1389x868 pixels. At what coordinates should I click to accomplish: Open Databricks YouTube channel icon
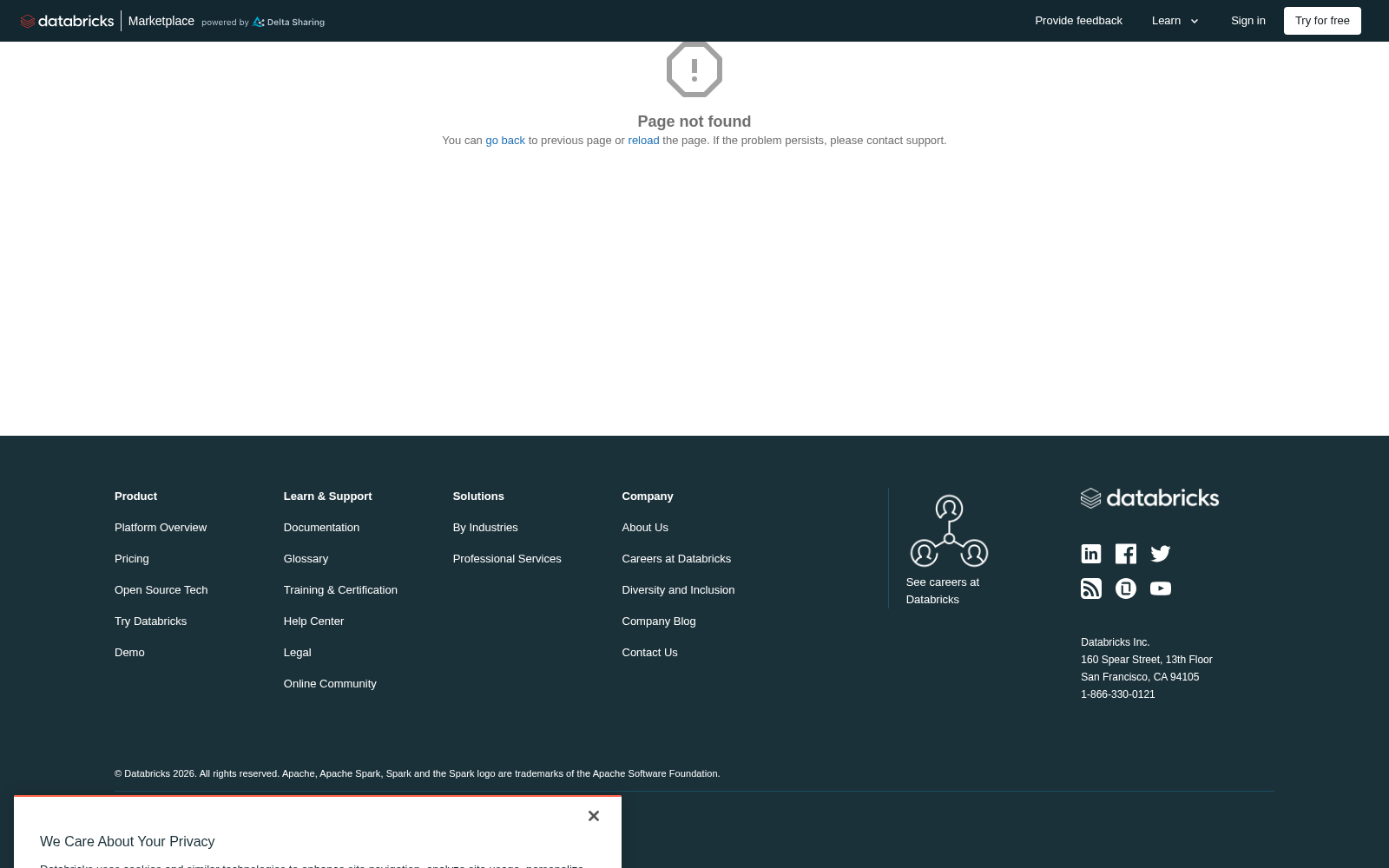(x=1161, y=589)
